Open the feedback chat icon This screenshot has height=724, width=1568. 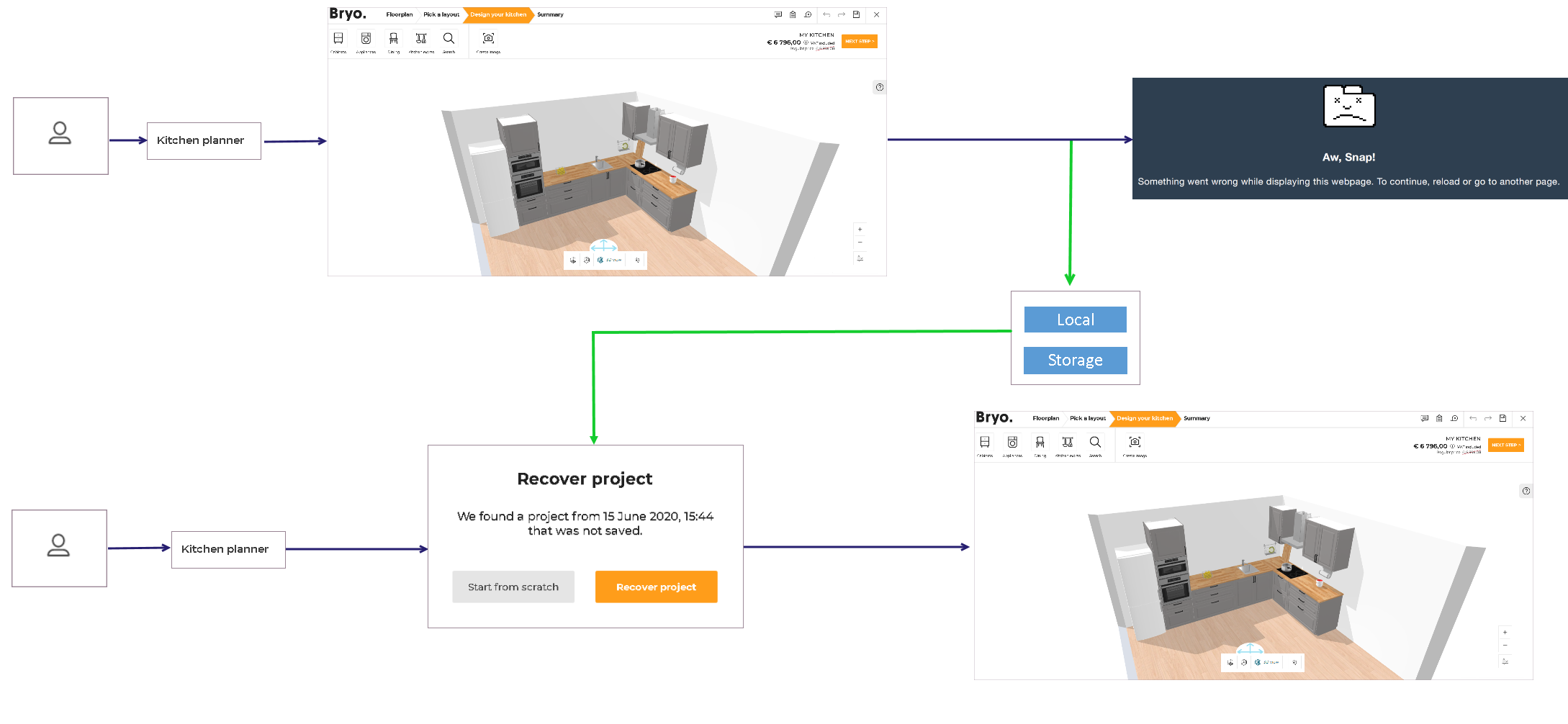778,14
